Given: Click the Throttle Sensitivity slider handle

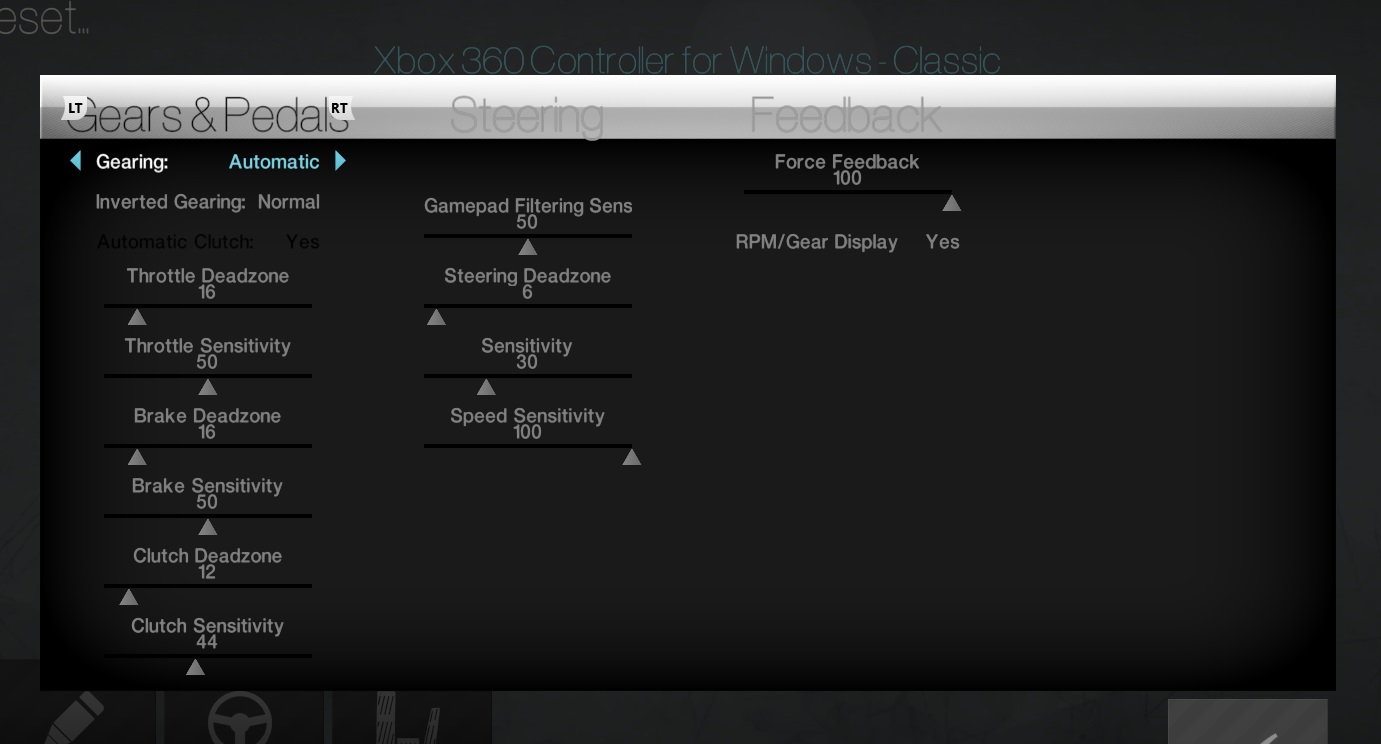Looking at the screenshot, I should (x=207, y=388).
